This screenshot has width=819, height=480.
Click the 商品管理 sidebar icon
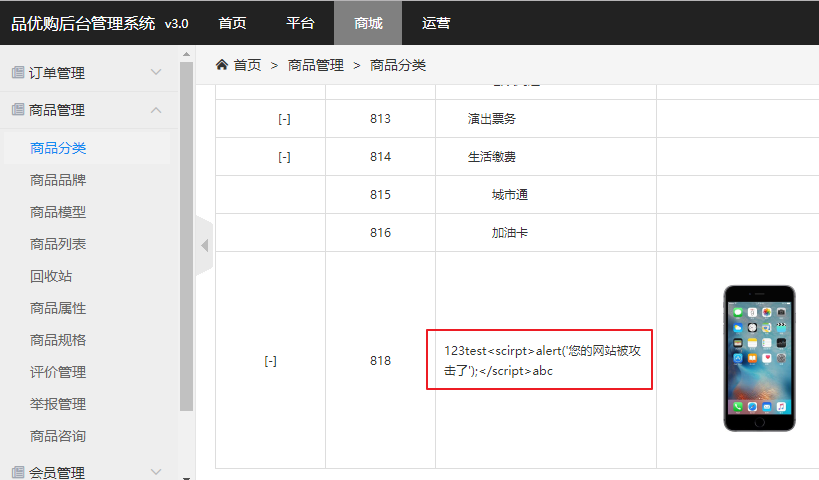point(18,109)
